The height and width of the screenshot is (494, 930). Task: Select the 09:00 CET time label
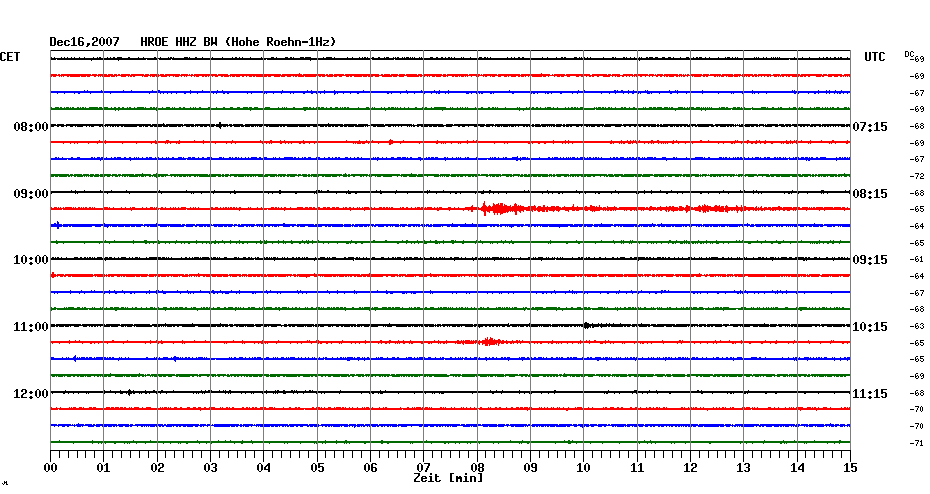31,194
